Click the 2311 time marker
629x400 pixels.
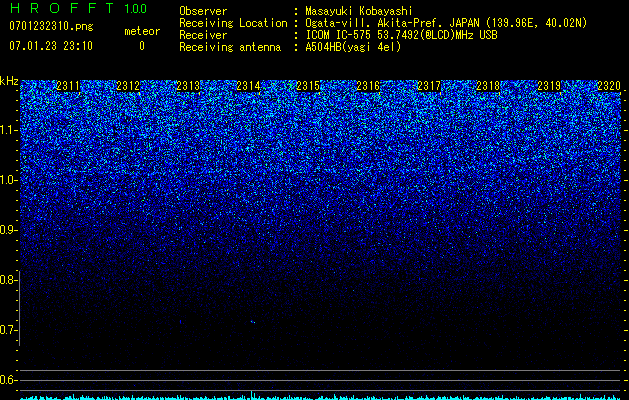pyautogui.click(x=68, y=85)
